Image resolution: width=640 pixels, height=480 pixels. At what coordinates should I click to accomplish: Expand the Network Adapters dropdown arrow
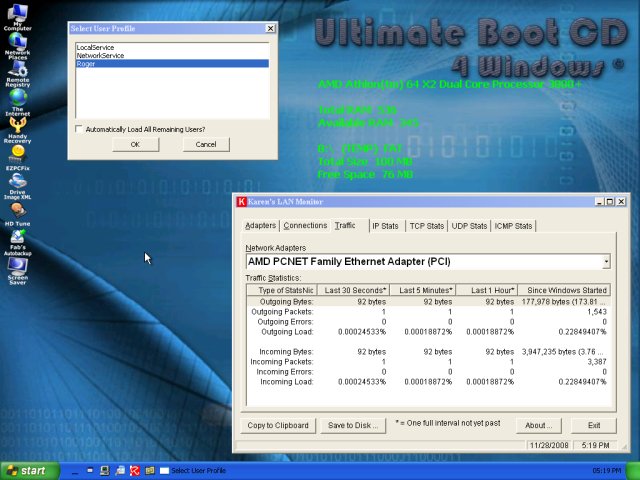(x=607, y=262)
